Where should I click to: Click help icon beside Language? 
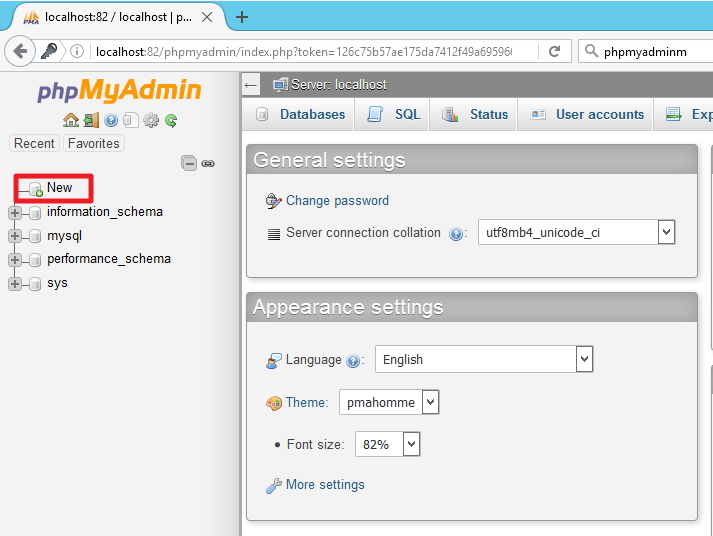point(353,361)
